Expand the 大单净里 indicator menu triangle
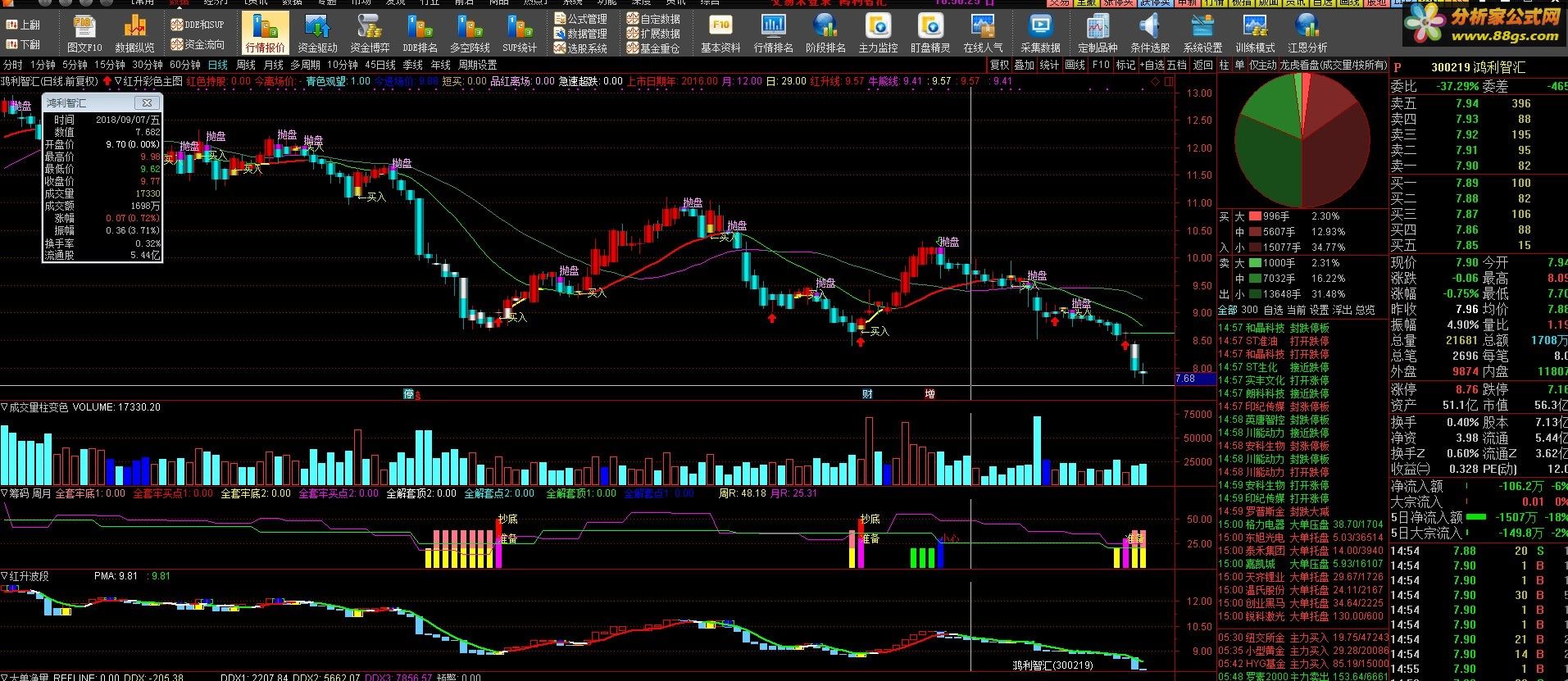Viewport: 1568px width, 681px height. click(x=4, y=678)
